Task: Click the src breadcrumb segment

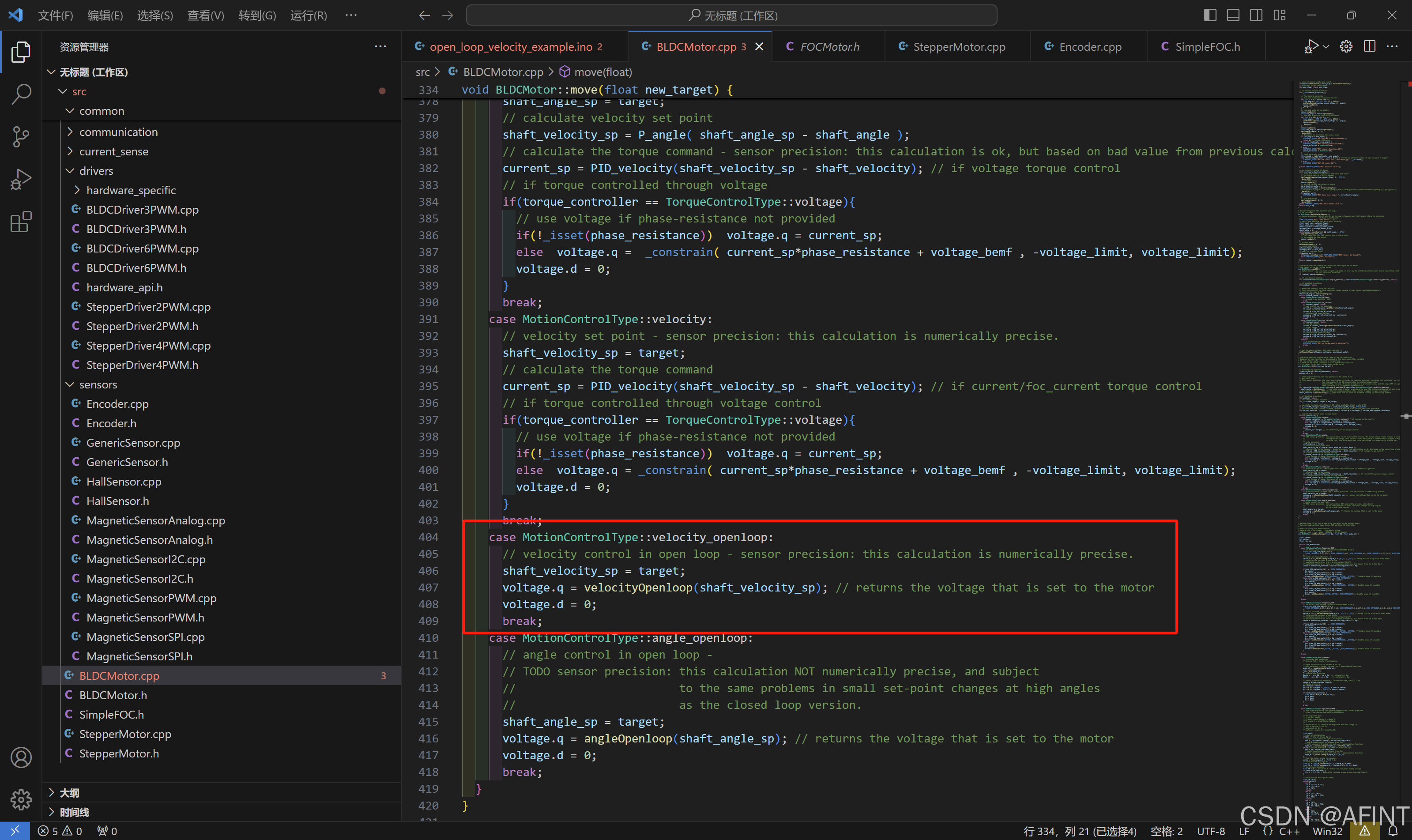Action: (422, 72)
